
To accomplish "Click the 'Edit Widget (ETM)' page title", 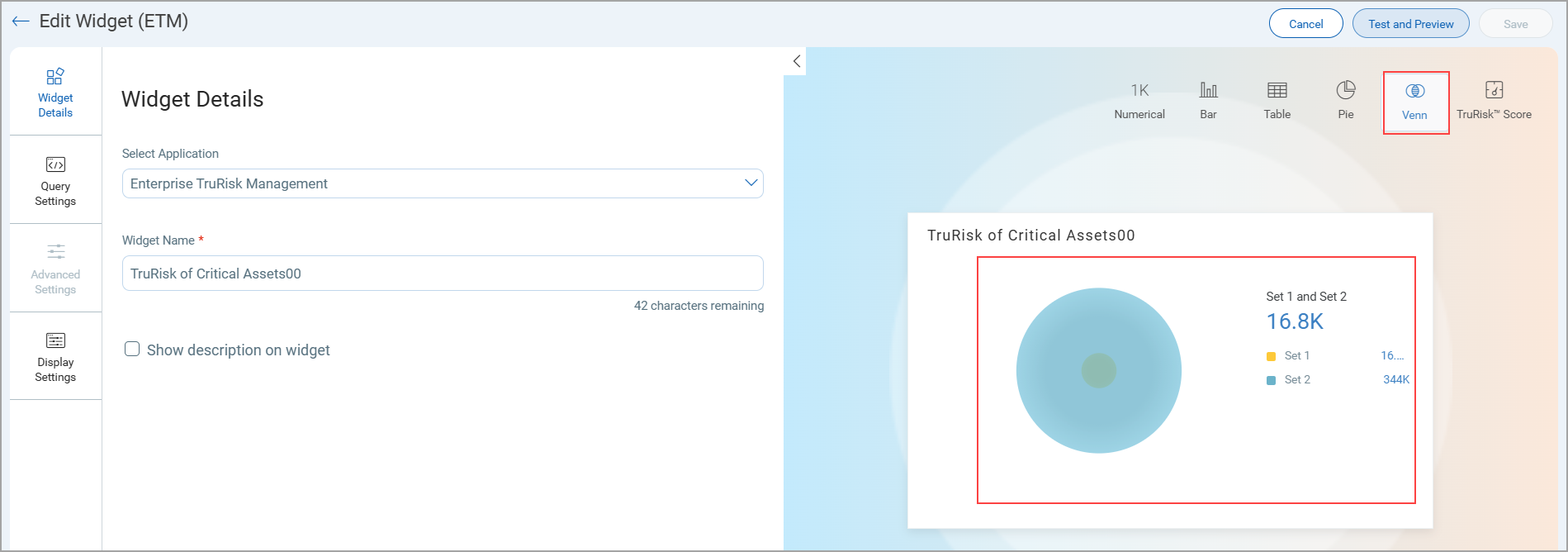I will coord(114,21).
